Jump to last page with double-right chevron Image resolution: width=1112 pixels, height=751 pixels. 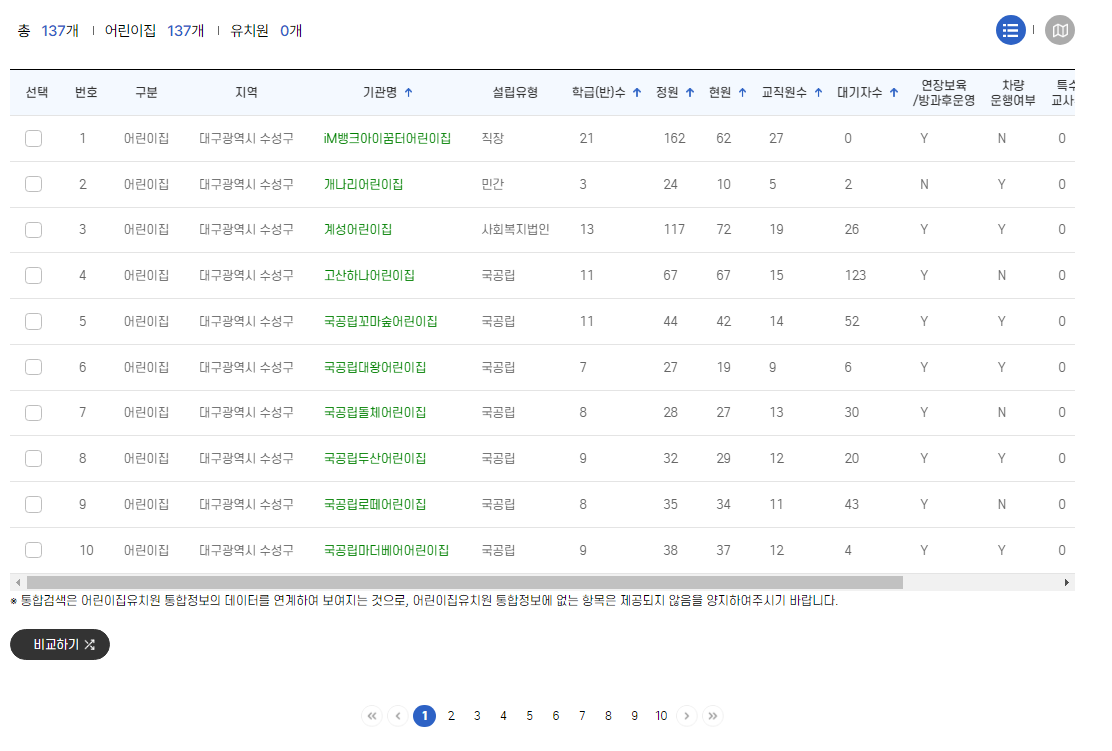pyautogui.click(x=713, y=715)
